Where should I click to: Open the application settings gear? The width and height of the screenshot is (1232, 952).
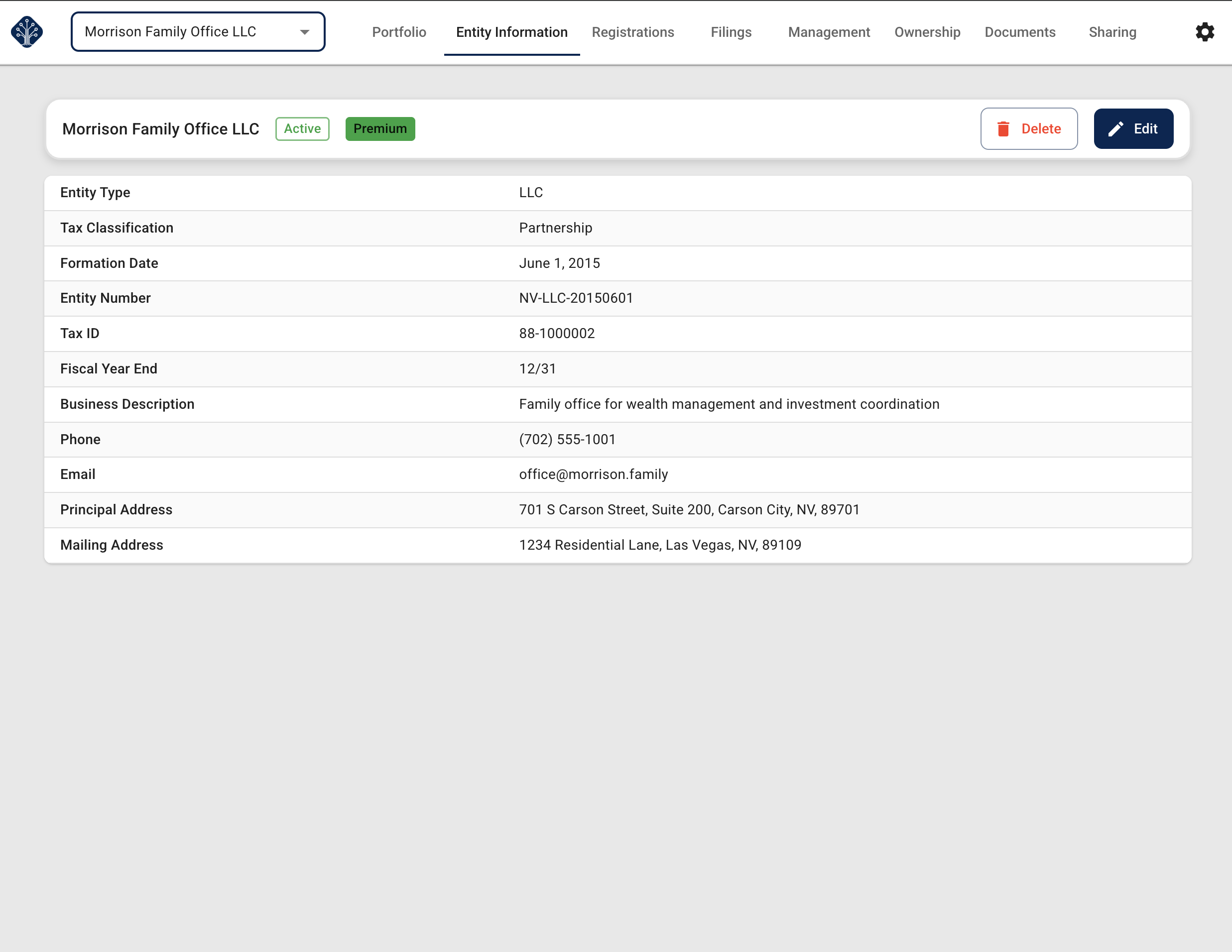click(x=1205, y=32)
